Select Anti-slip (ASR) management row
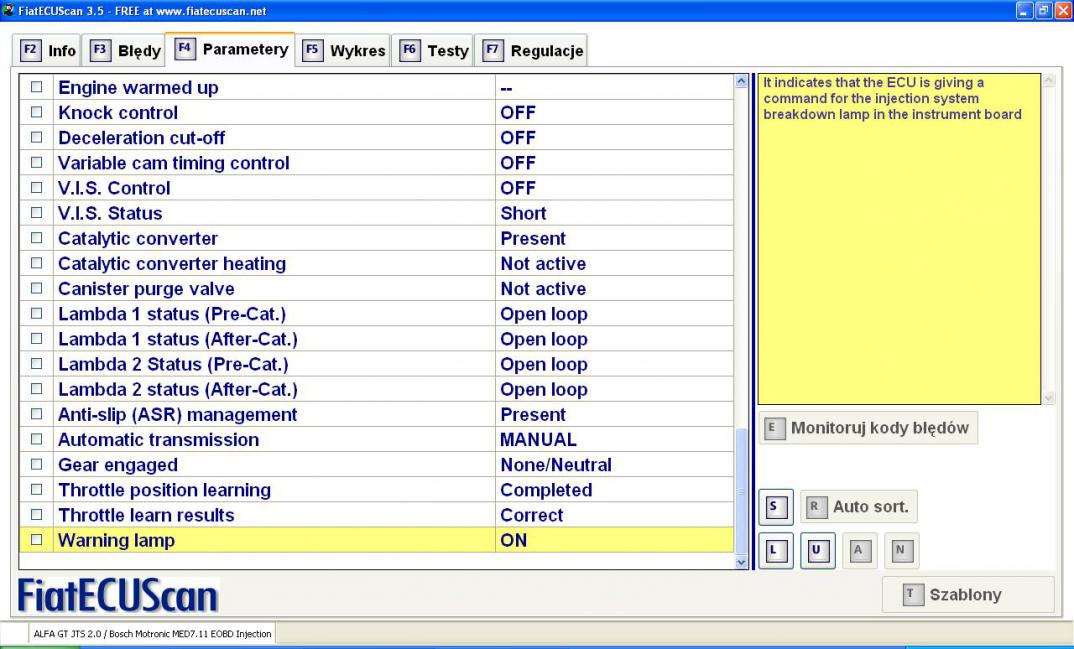 (x=376, y=414)
